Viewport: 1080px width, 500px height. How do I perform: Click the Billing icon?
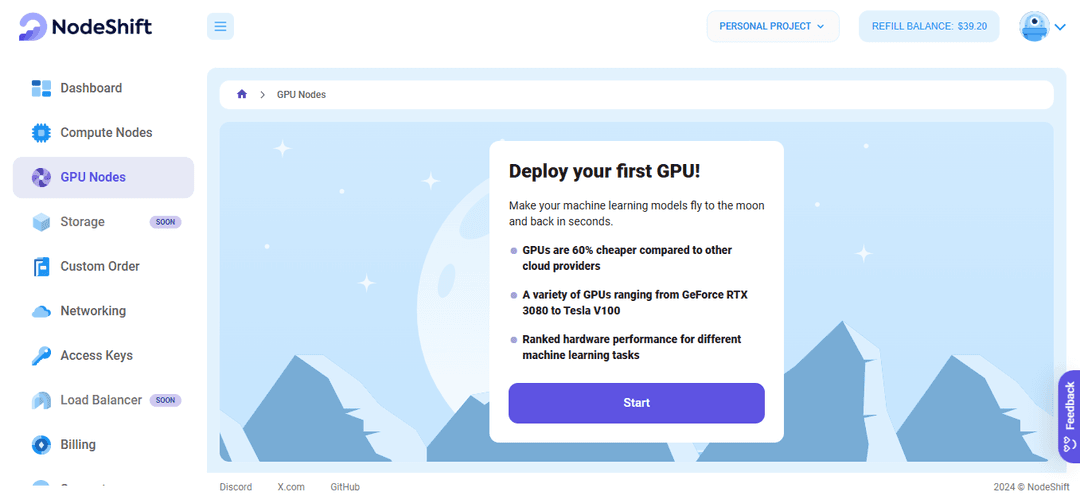point(41,445)
